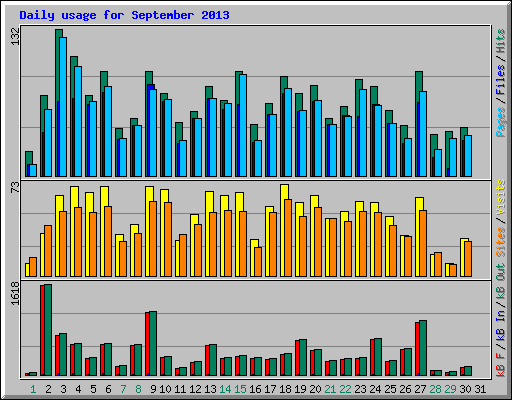Image resolution: width=512 pixels, height=400 pixels.
Task: Click day 14 on the x-axis
Action: click(225, 389)
